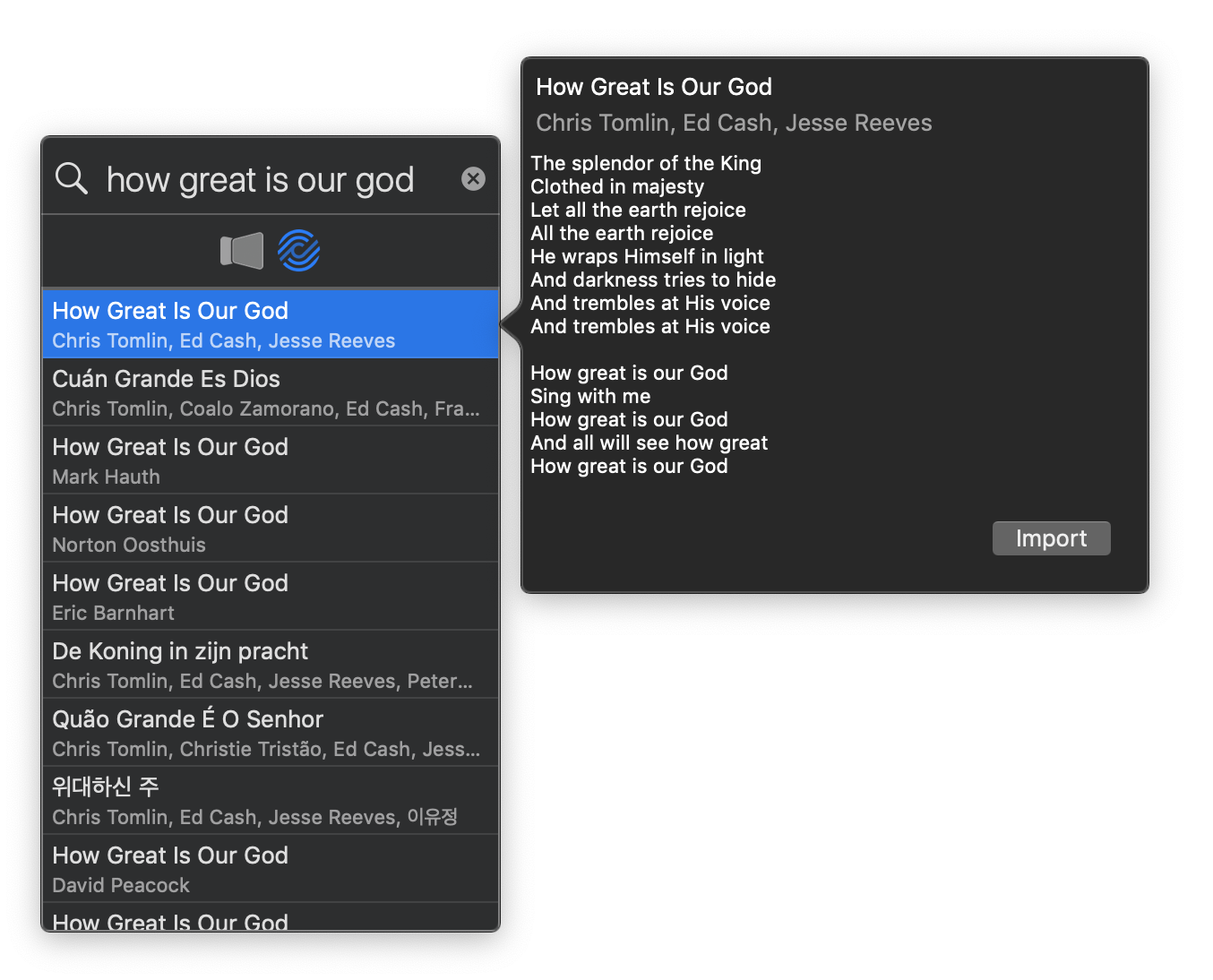The image size is (1213, 980).
Task: Select the Korean title 위대하신 주 result
Action: [x=271, y=801]
